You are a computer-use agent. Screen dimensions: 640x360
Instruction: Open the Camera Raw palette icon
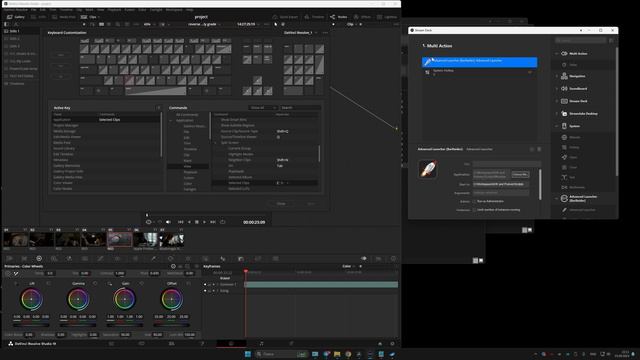[x=9, y=258]
